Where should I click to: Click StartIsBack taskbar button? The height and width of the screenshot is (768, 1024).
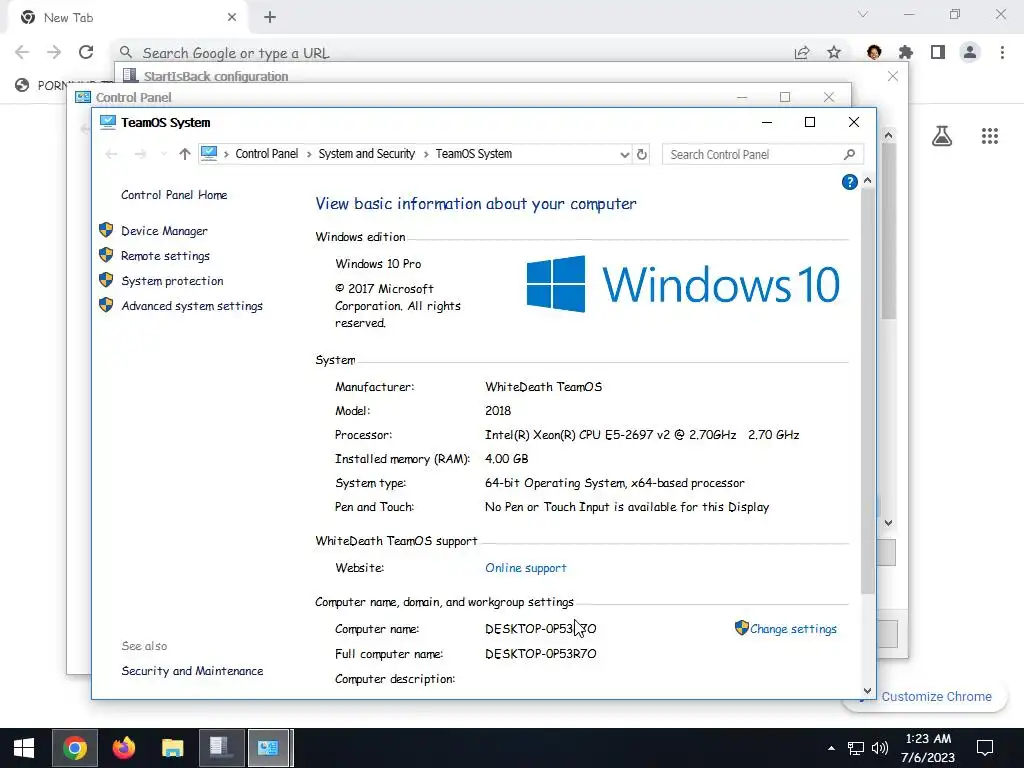tap(221, 748)
